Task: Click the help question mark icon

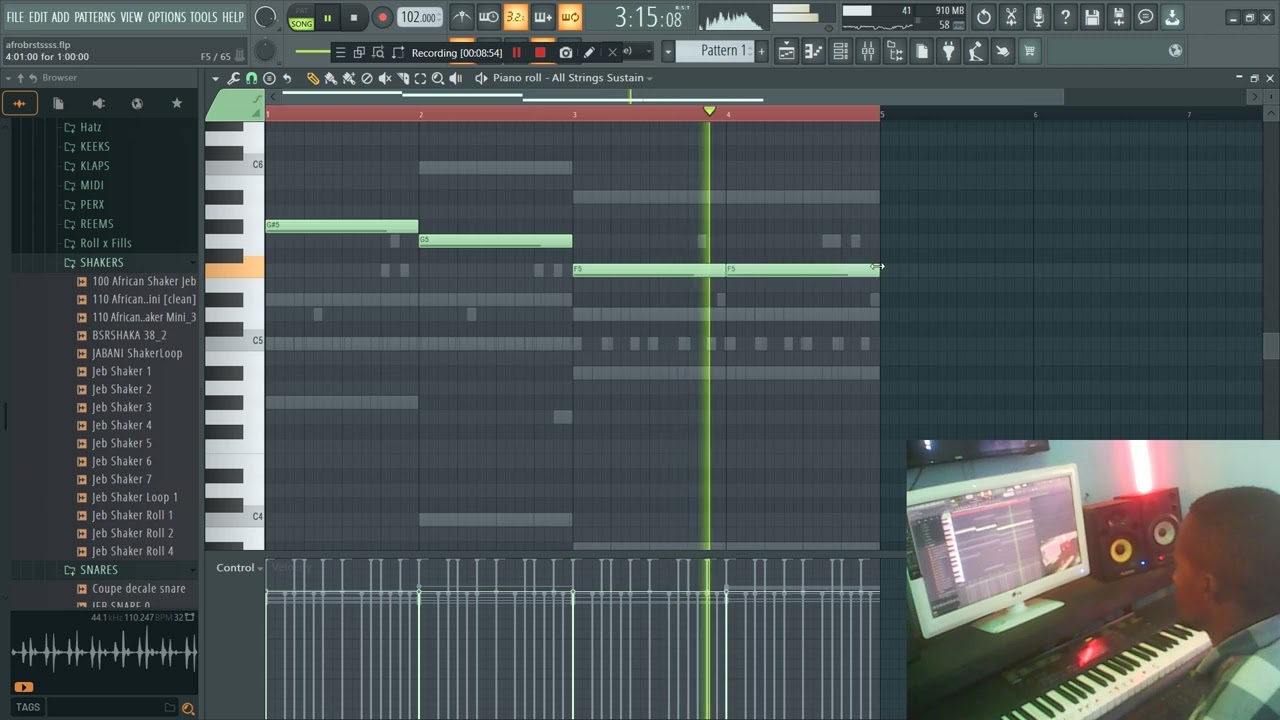Action: (x=1065, y=17)
